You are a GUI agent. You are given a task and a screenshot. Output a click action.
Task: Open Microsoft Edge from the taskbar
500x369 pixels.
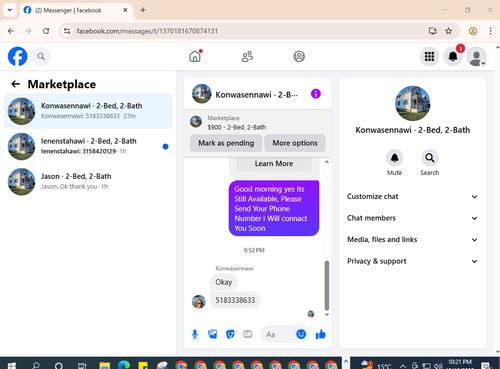click(124, 365)
